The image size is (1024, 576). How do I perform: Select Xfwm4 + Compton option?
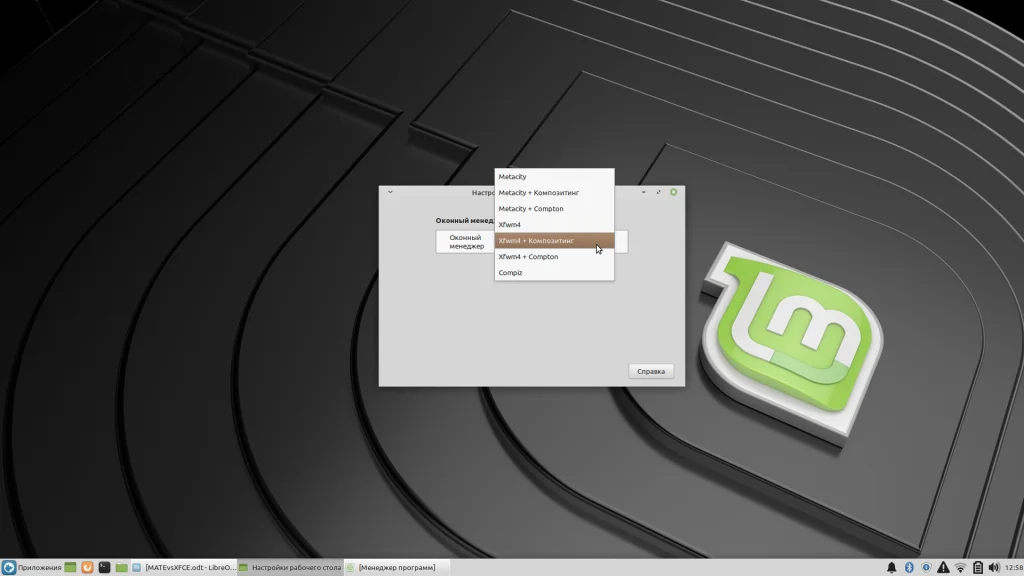pos(554,257)
